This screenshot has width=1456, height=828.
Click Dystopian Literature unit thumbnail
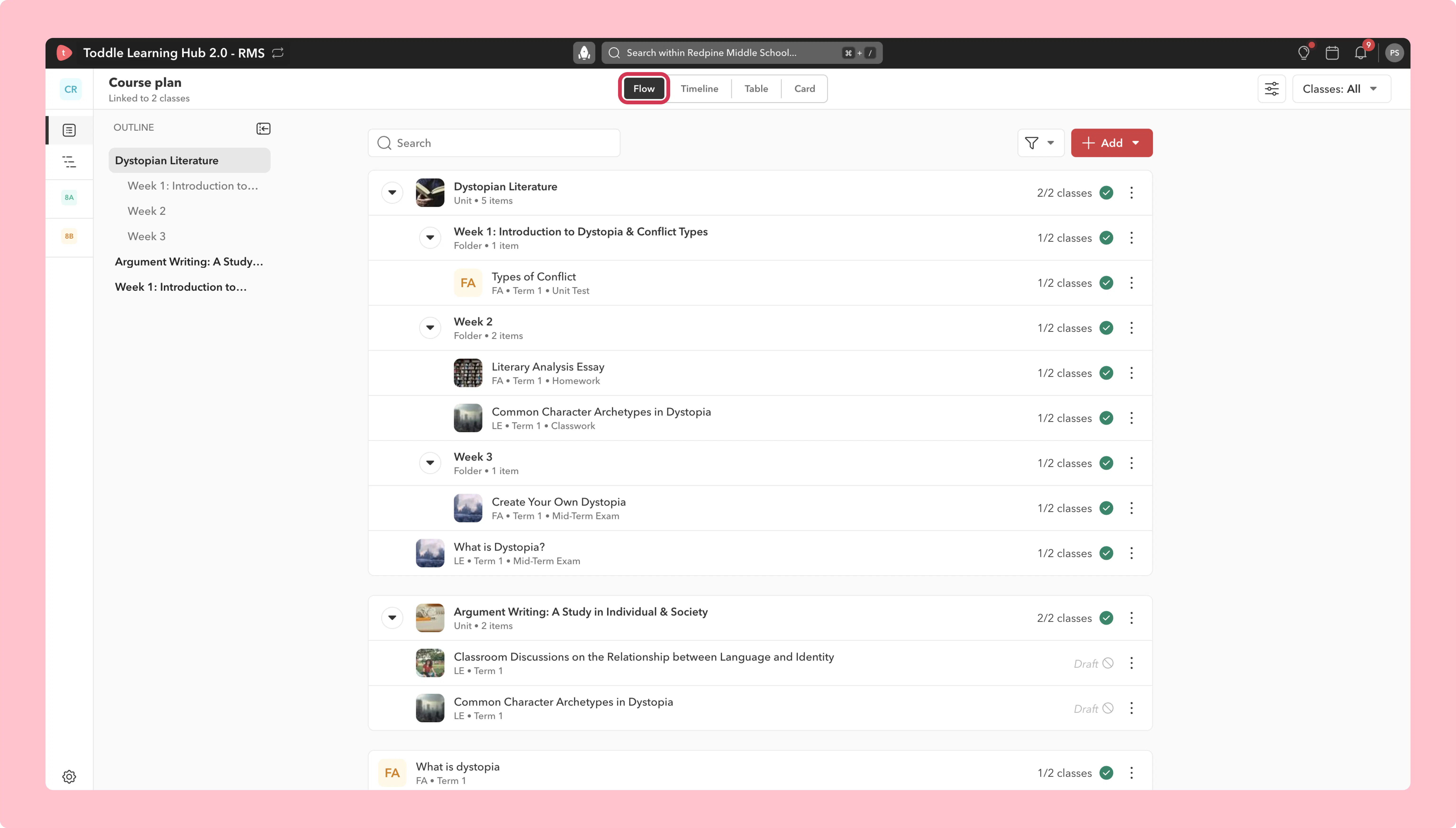[x=430, y=193]
